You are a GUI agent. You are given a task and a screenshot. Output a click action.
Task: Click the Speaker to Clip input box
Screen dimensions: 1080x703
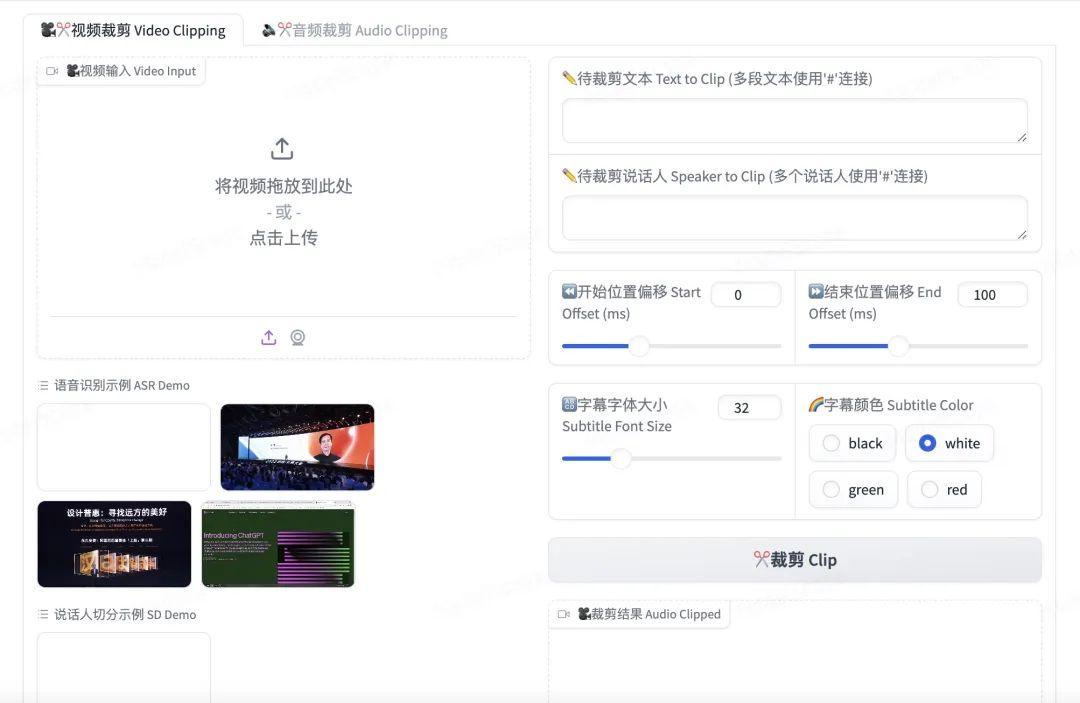tap(795, 218)
